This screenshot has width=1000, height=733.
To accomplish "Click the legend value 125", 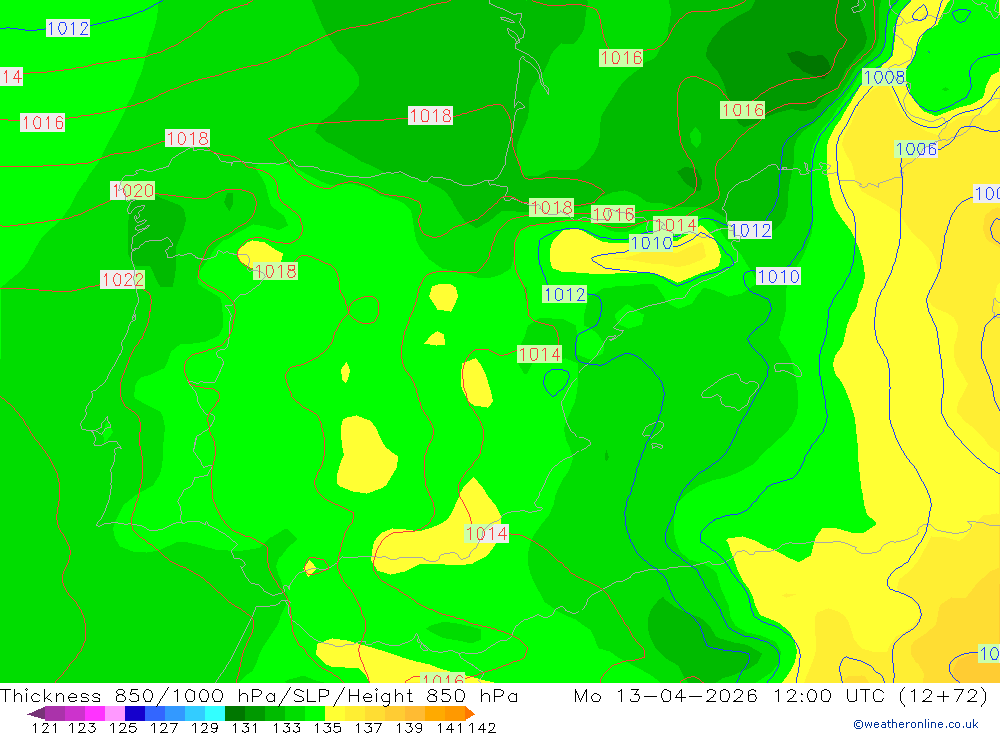I will pos(123,727).
